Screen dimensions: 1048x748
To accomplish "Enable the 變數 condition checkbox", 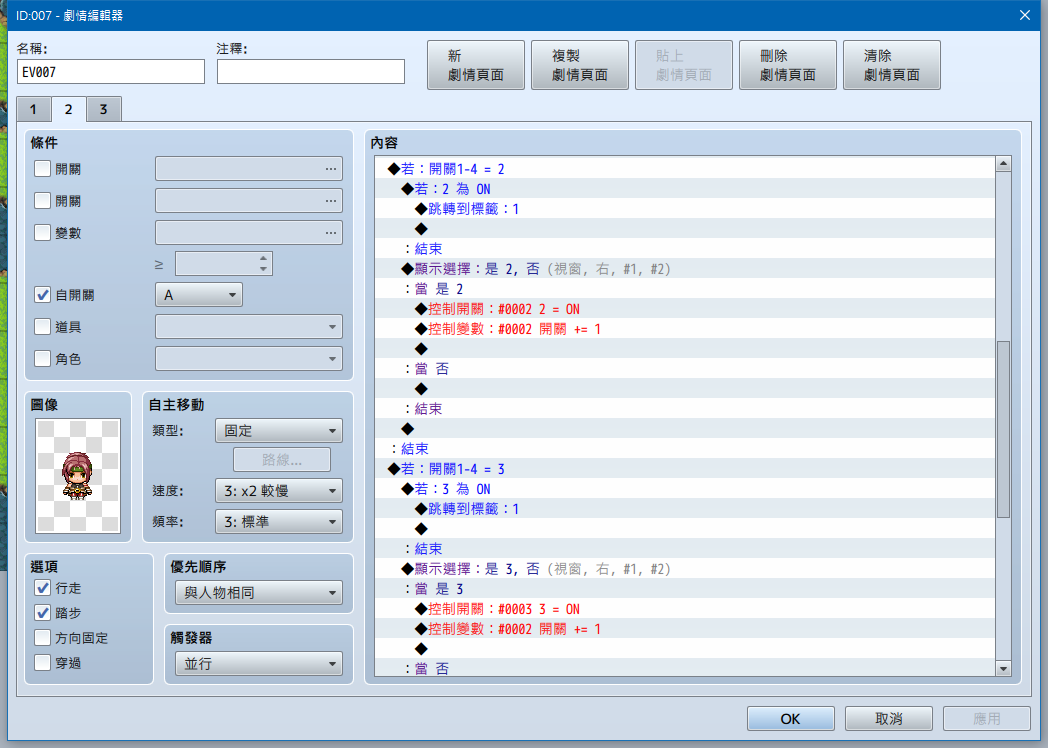I will [42, 233].
